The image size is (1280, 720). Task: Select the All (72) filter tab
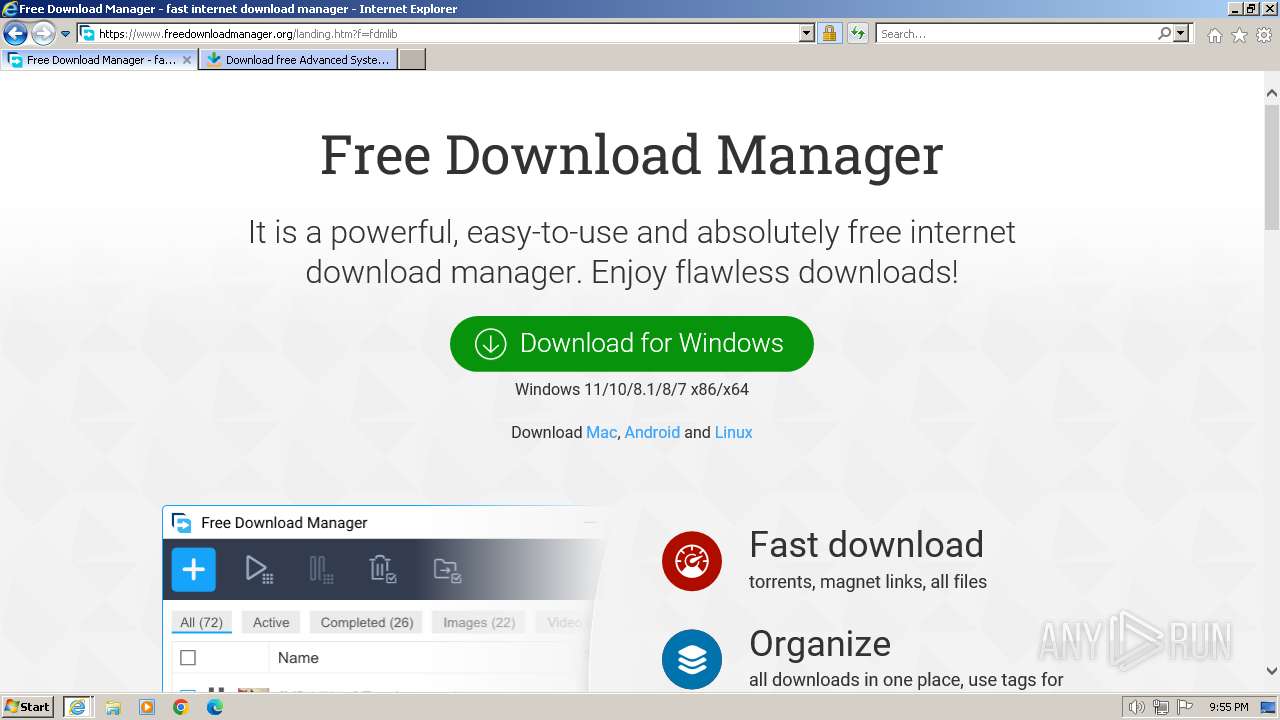click(201, 622)
